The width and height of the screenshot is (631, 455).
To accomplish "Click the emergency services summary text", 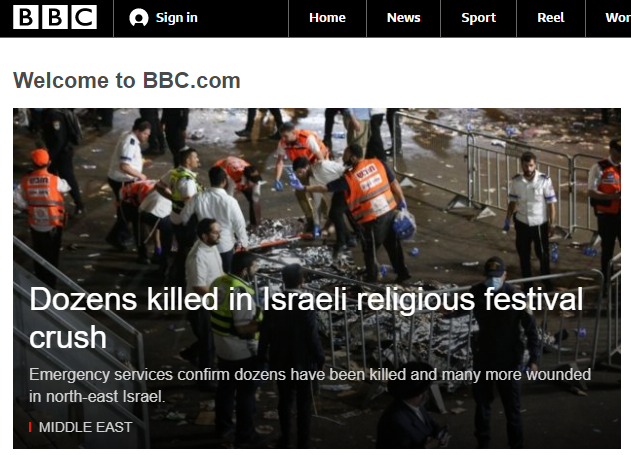I will (x=310, y=385).
